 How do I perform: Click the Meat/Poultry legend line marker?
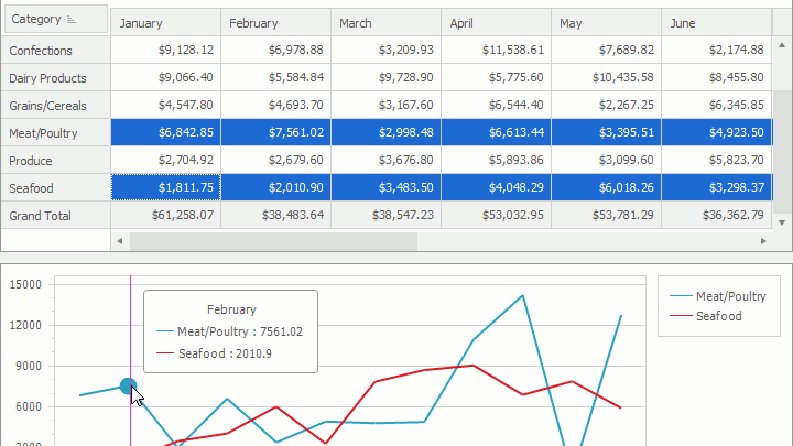click(681, 296)
